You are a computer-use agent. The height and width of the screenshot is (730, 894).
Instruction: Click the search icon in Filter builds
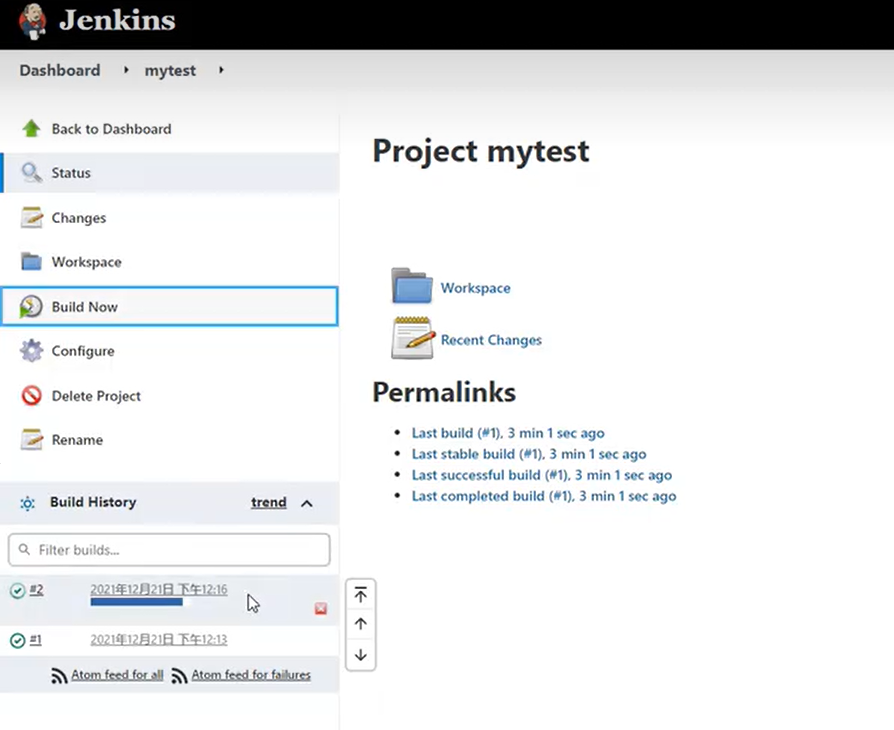[x=24, y=549]
